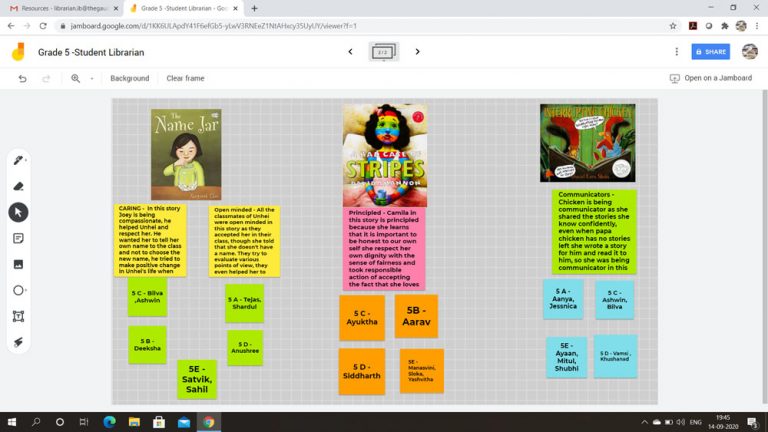Open the Windows Start menu
Image resolution: width=768 pixels, height=432 pixels.
tap(12, 421)
